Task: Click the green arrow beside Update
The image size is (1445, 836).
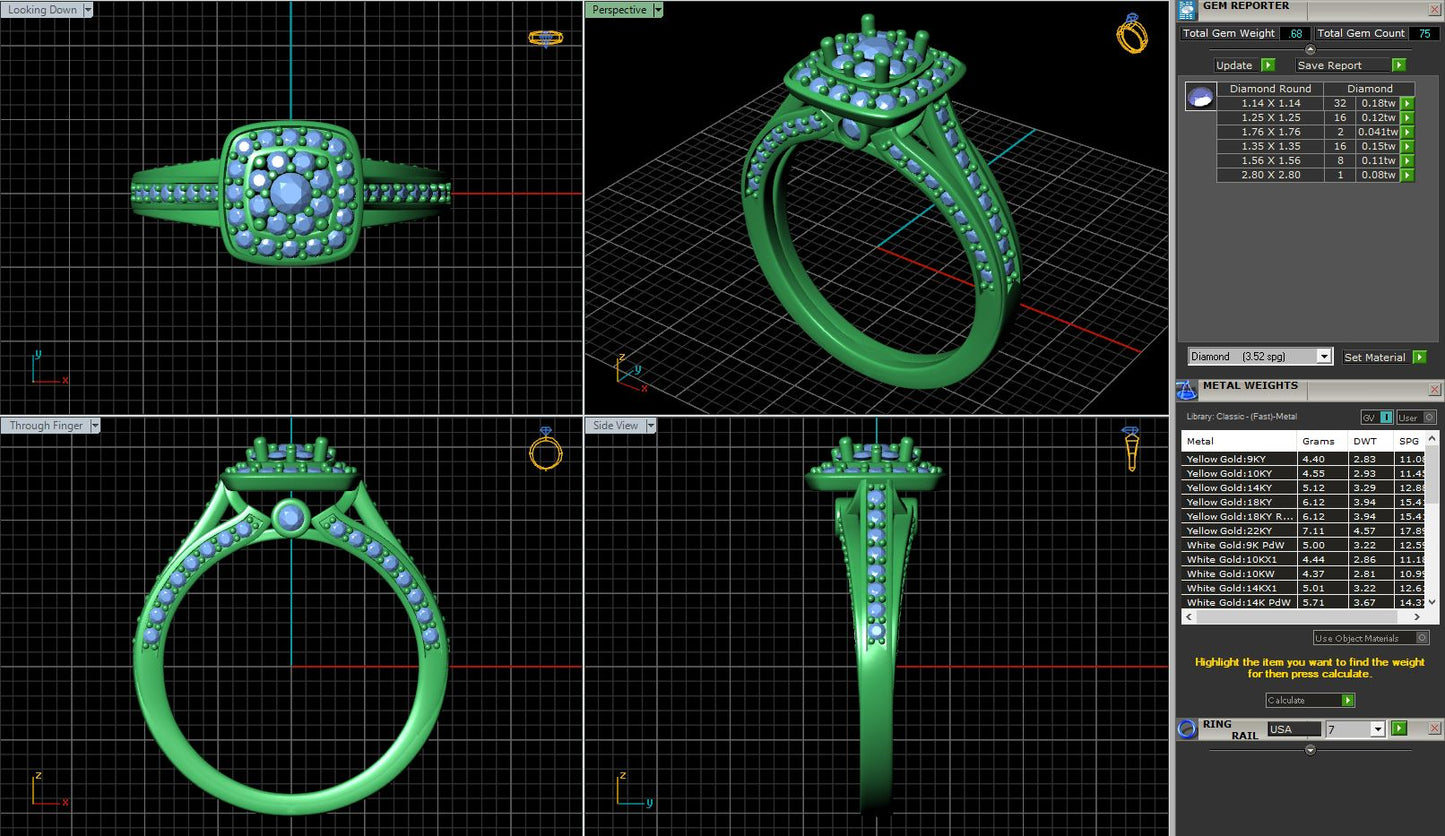Action: (x=1268, y=64)
